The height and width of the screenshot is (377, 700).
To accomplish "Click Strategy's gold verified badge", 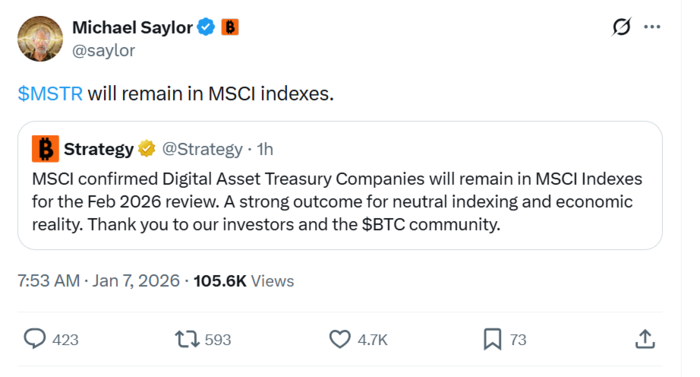I will coord(146,149).
